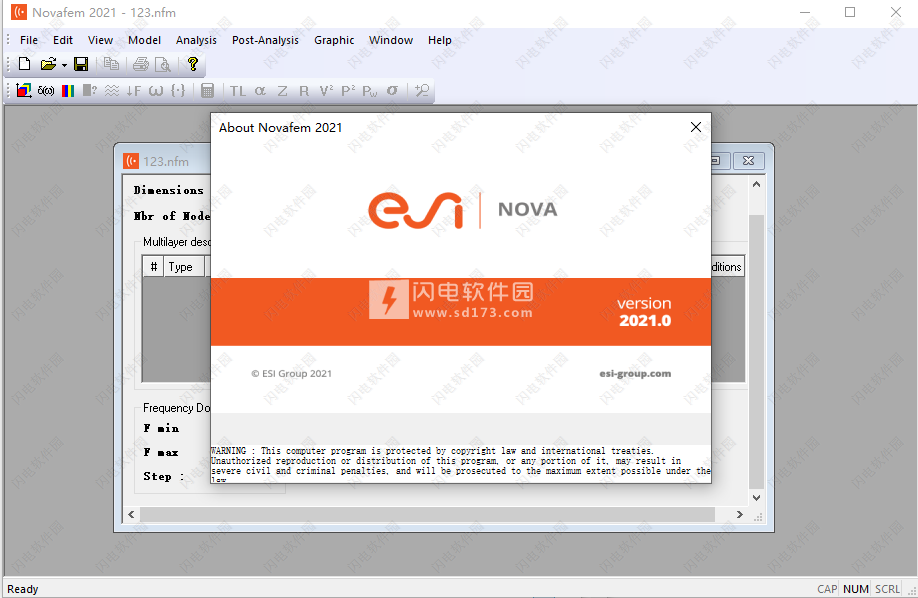Click the TL toolbar icon
The image size is (918, 598).
pyautogui.click(x=238, y=91)
